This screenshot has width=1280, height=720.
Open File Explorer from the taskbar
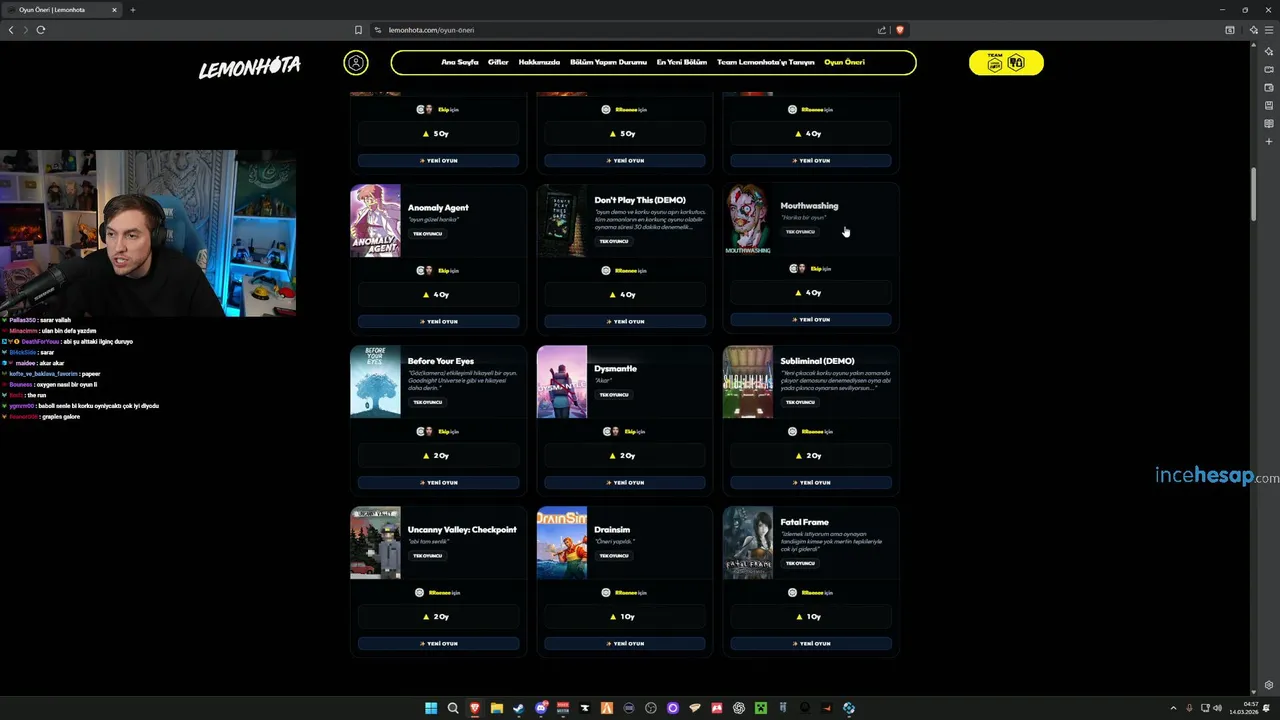pos(497,708)
